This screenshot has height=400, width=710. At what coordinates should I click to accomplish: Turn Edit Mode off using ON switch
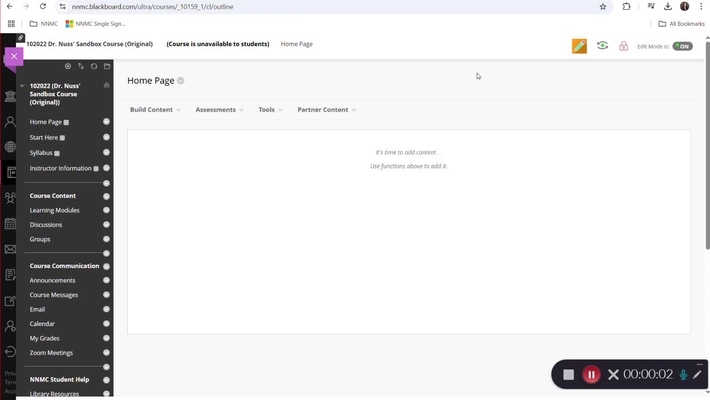(682, 46)
